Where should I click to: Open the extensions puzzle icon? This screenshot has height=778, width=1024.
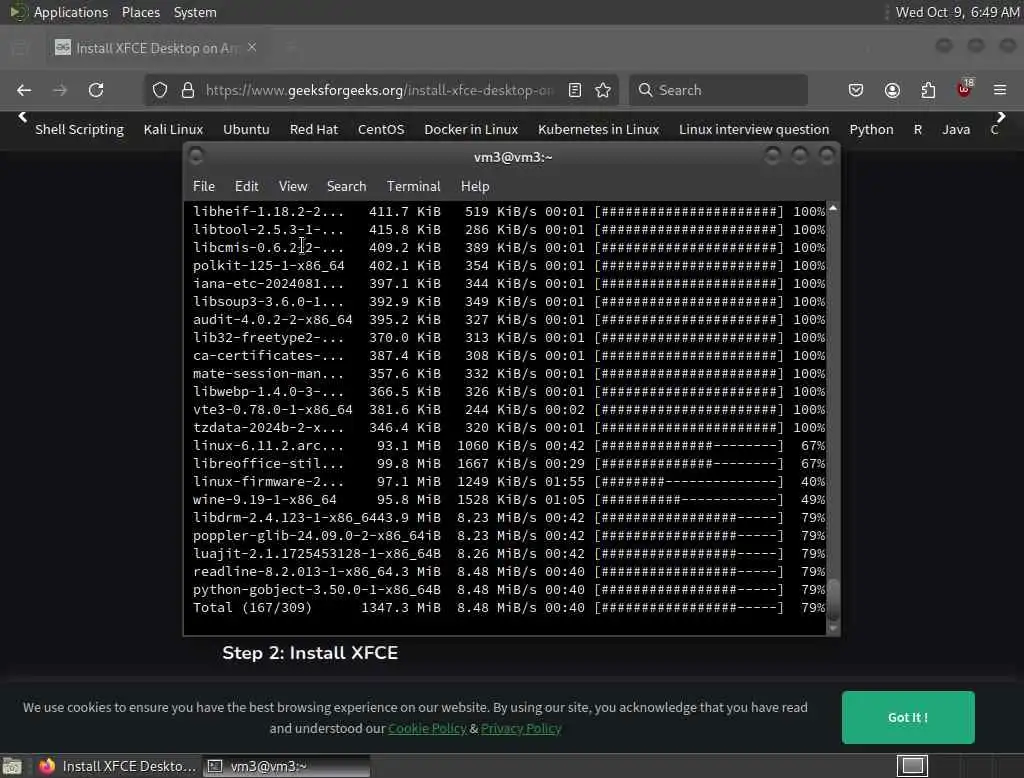pyautogui.click(x=928, y=90)
